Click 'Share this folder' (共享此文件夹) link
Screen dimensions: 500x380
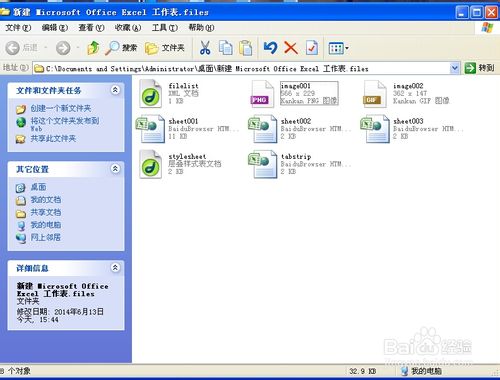(53, 139)
